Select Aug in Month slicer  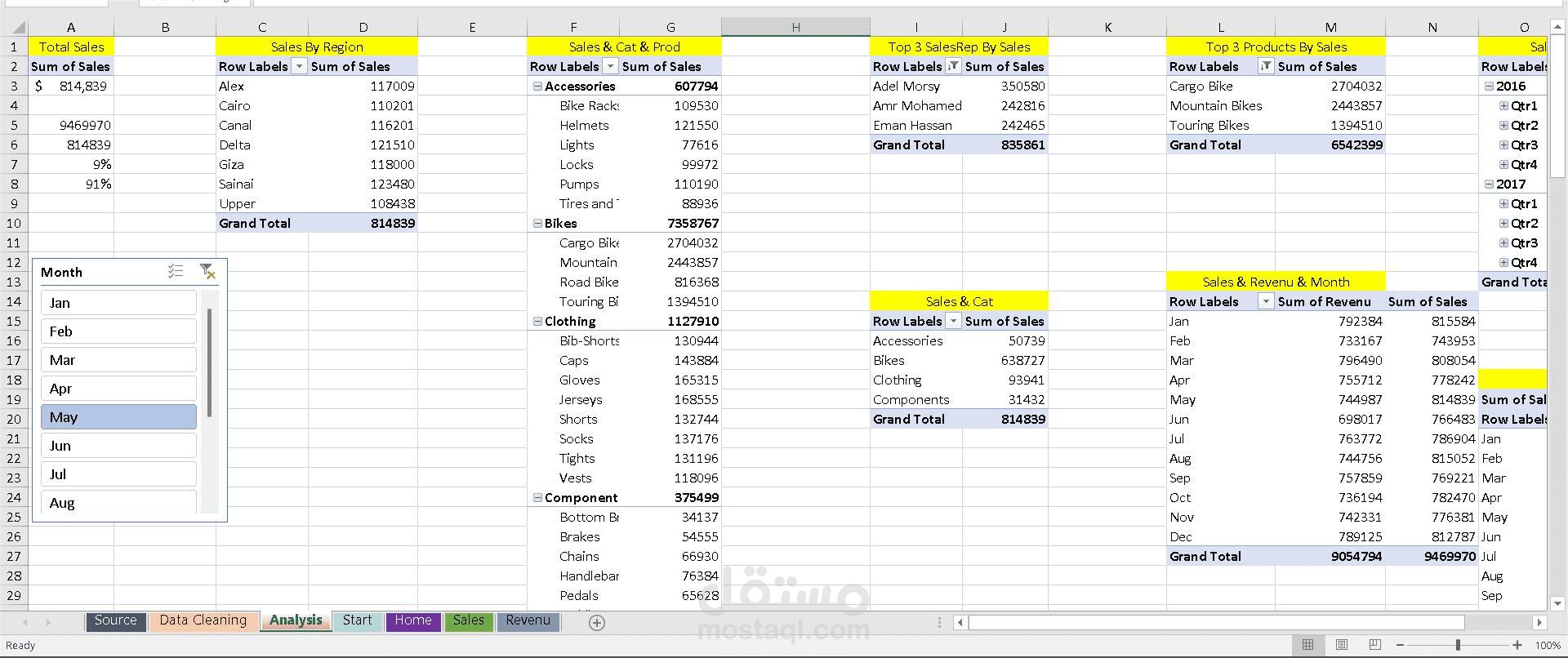point(118,502)
